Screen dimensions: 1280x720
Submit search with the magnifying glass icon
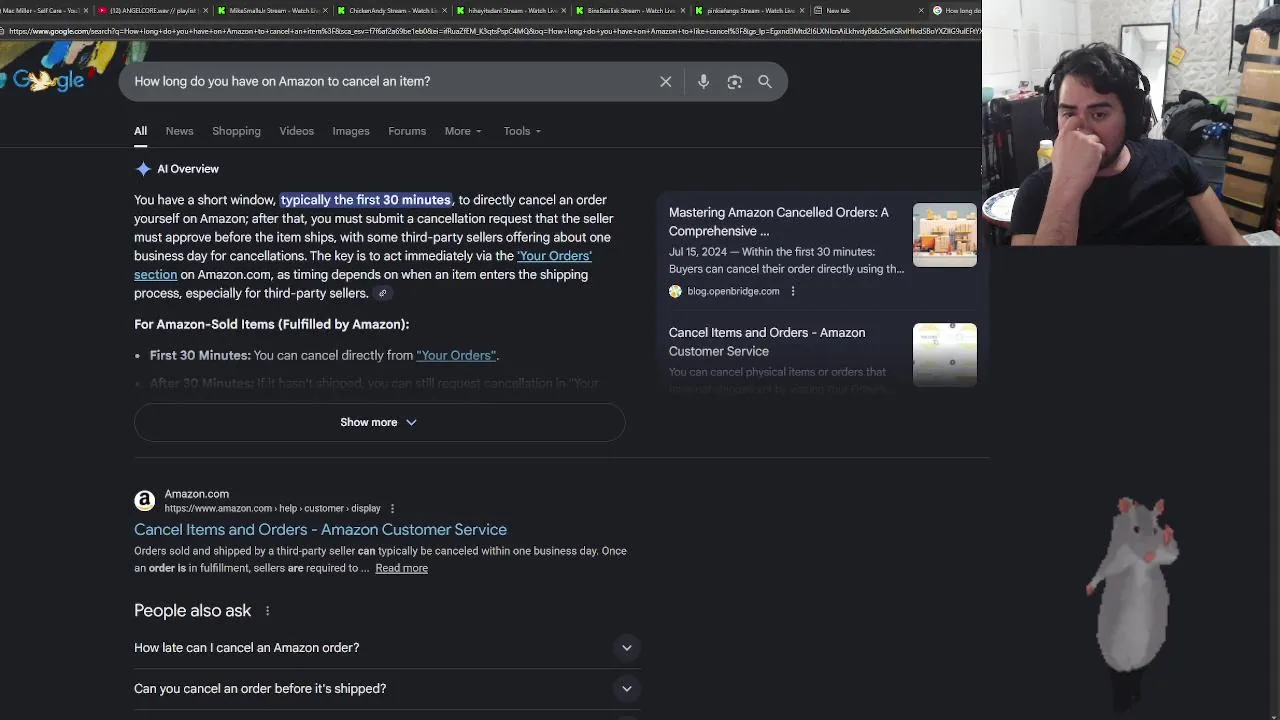click(x=765, y=82)
